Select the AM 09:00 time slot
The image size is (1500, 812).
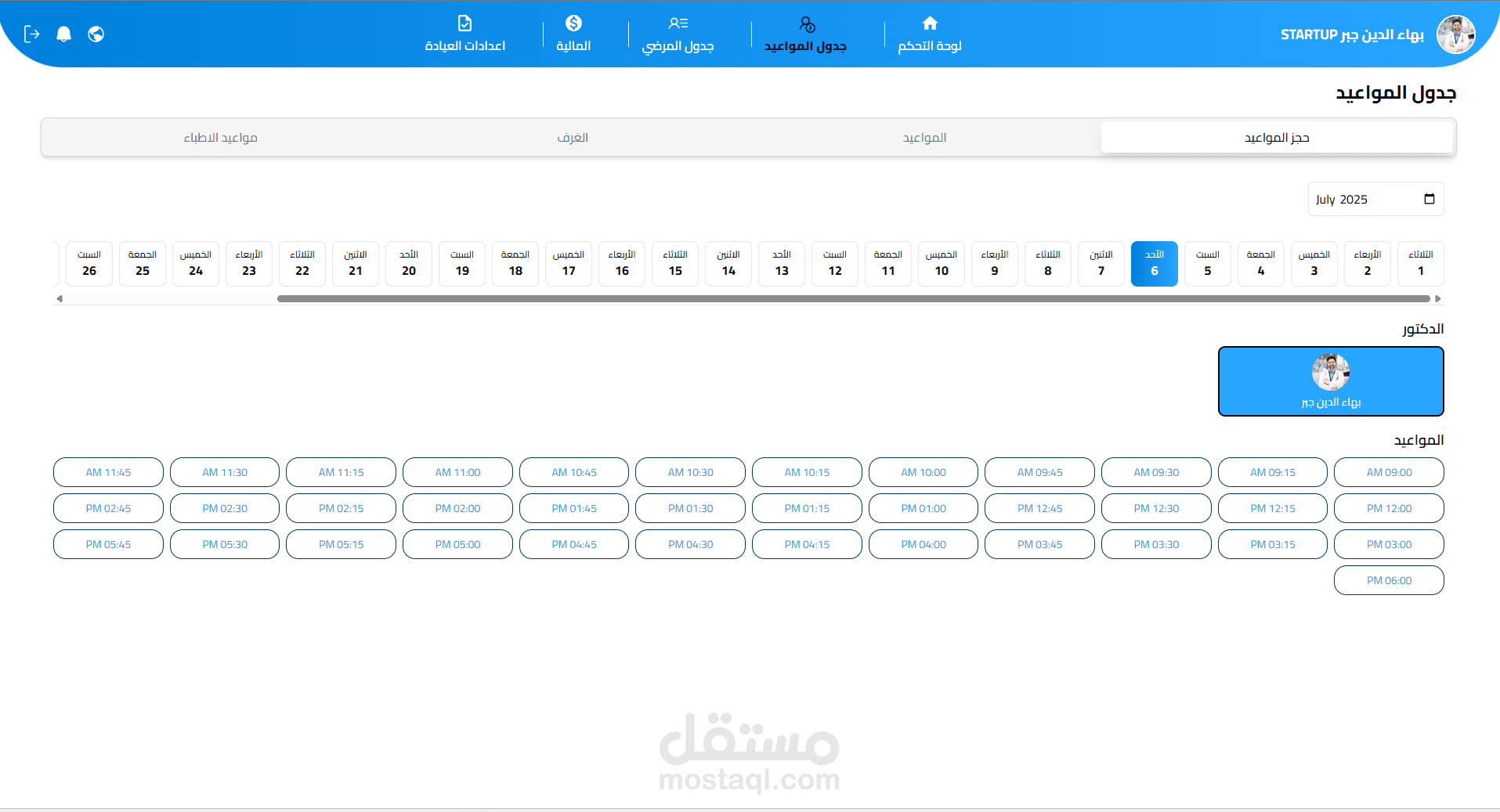click(x=1389, y=472)
